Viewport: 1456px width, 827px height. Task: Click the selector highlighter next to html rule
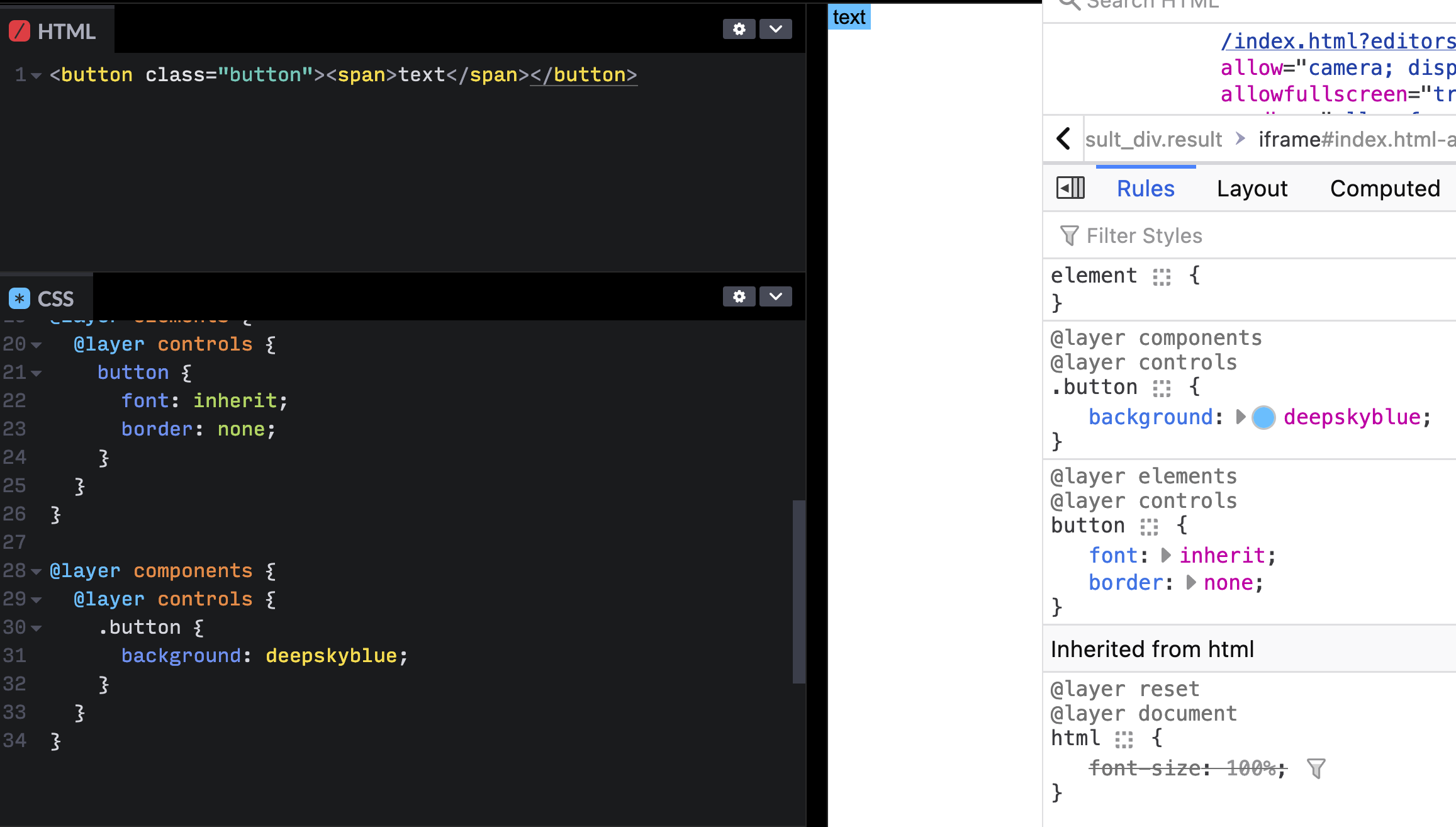[x=1124, y=740]
